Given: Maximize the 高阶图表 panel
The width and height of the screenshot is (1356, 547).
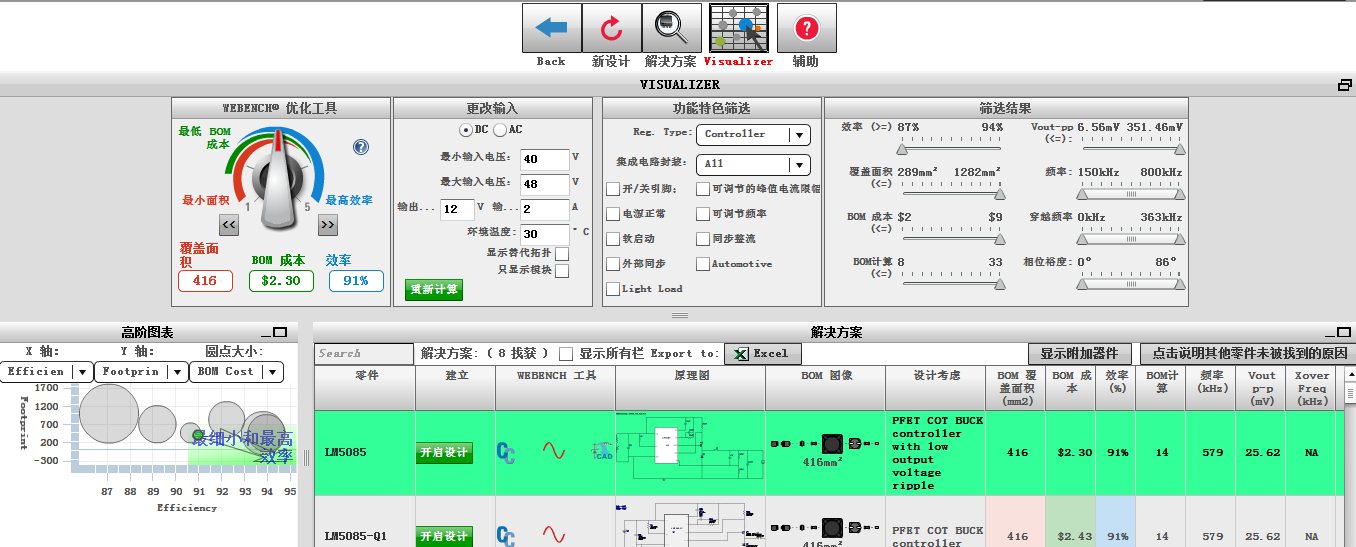Looking at the screenshot, I should (280, 332).
